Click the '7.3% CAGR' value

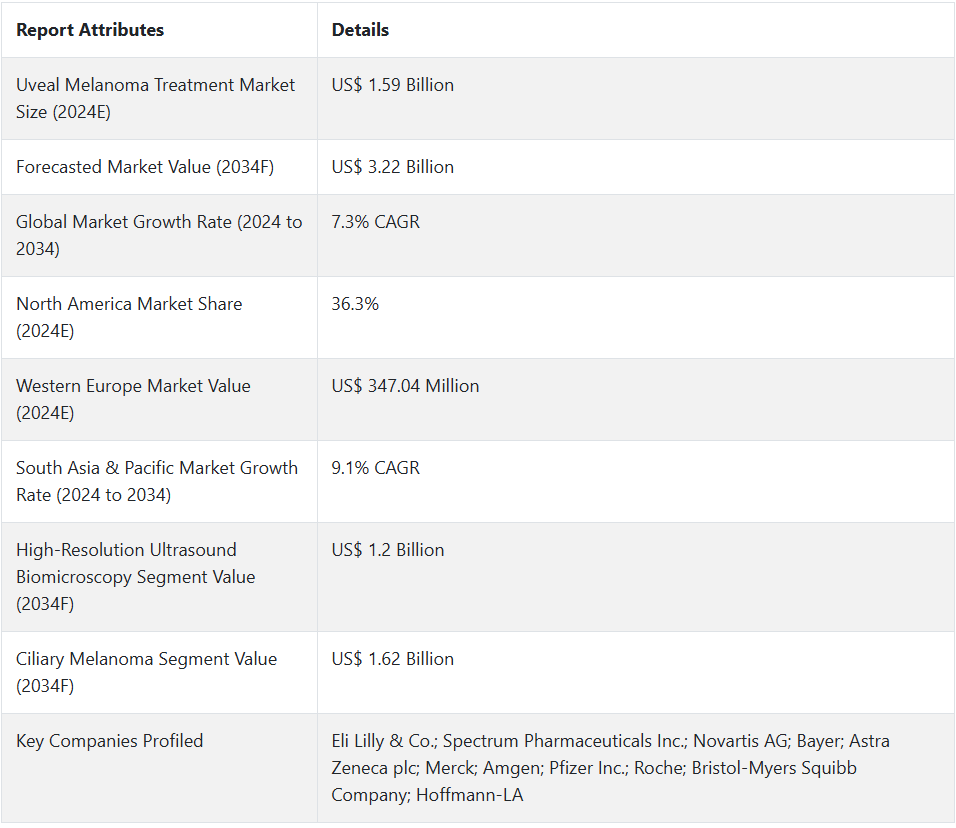pyautogui.click(x=376, y=222)
